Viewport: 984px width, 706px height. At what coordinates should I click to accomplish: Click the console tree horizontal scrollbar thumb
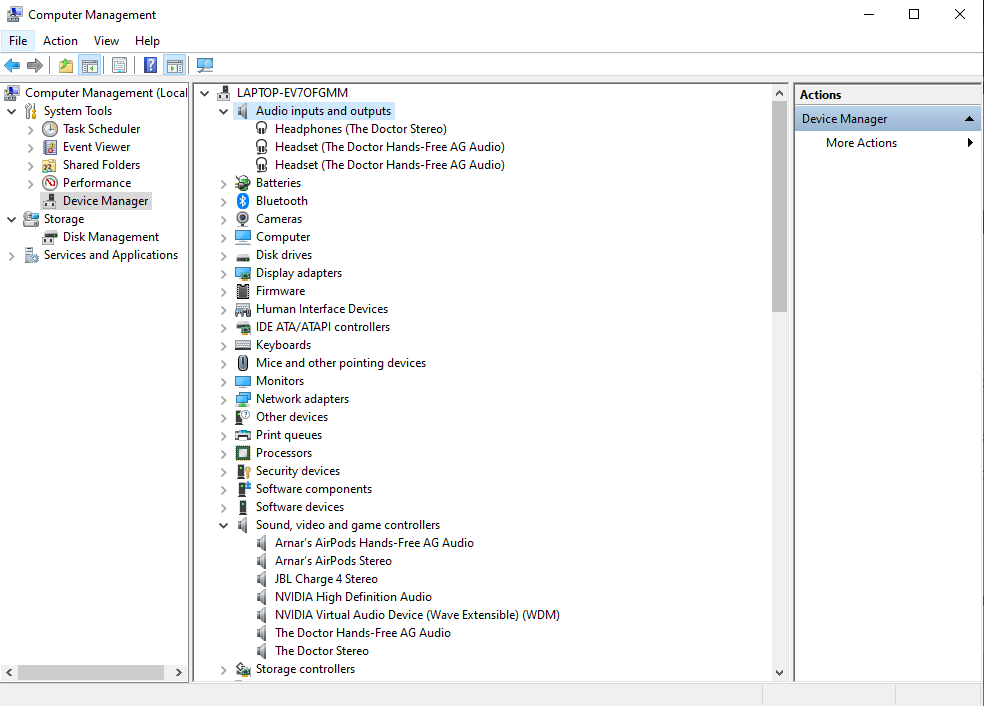click(91, 672)
